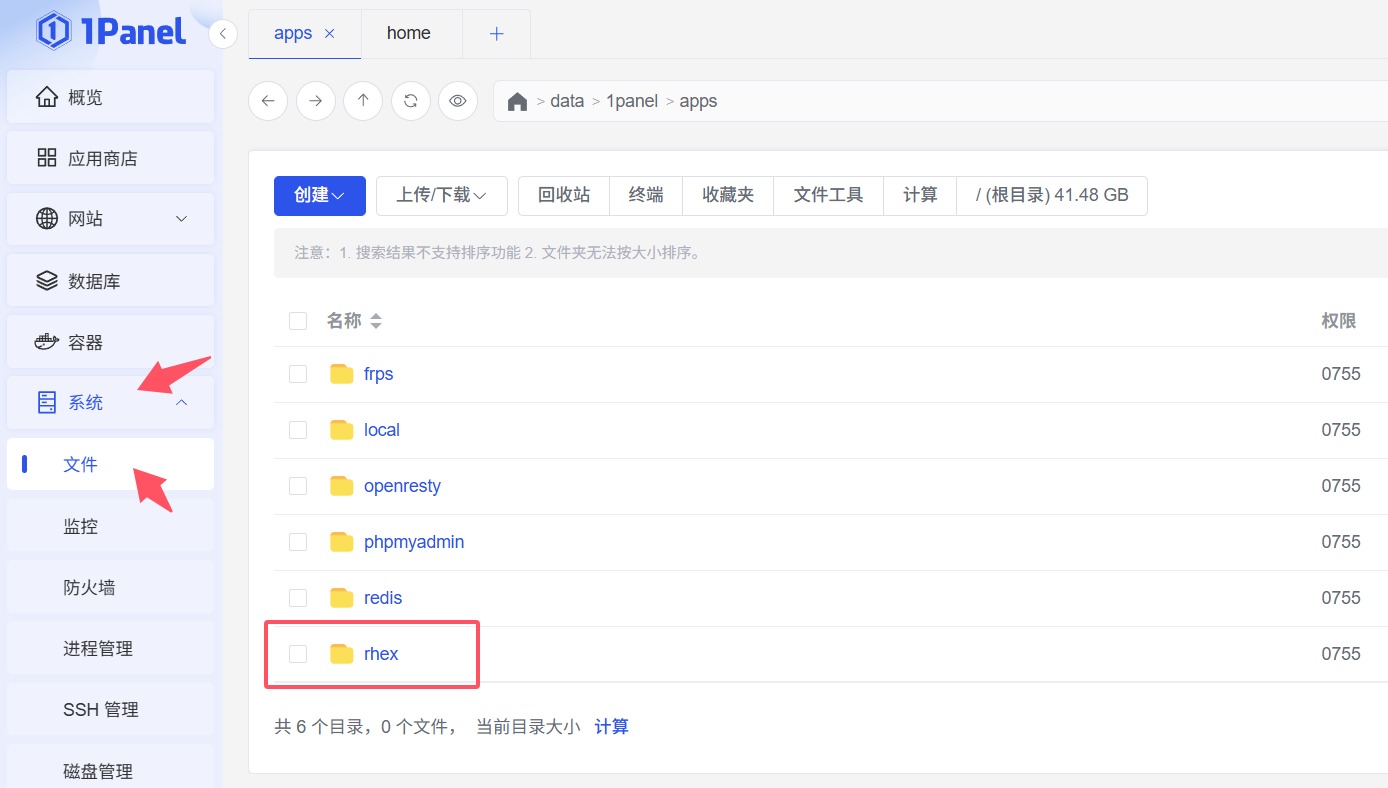Open 文件工具 file tools

pyautogui.click(x=829, y=196)
